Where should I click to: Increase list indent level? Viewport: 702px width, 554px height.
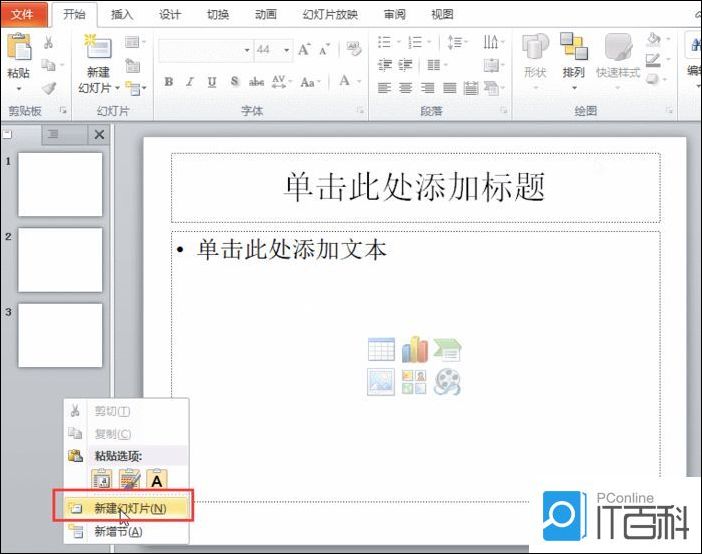[405, 65]
